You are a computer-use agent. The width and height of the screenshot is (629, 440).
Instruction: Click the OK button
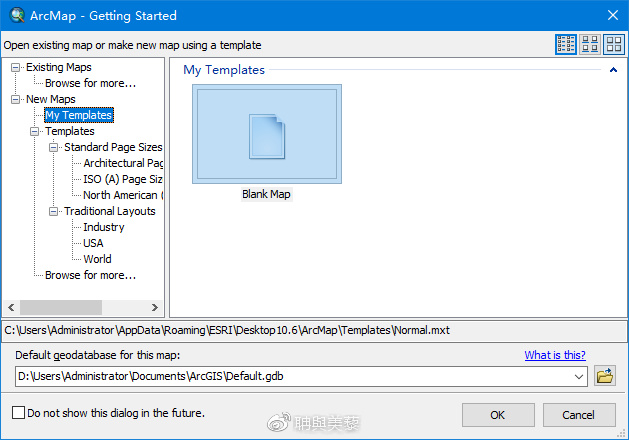pos(498,415)
